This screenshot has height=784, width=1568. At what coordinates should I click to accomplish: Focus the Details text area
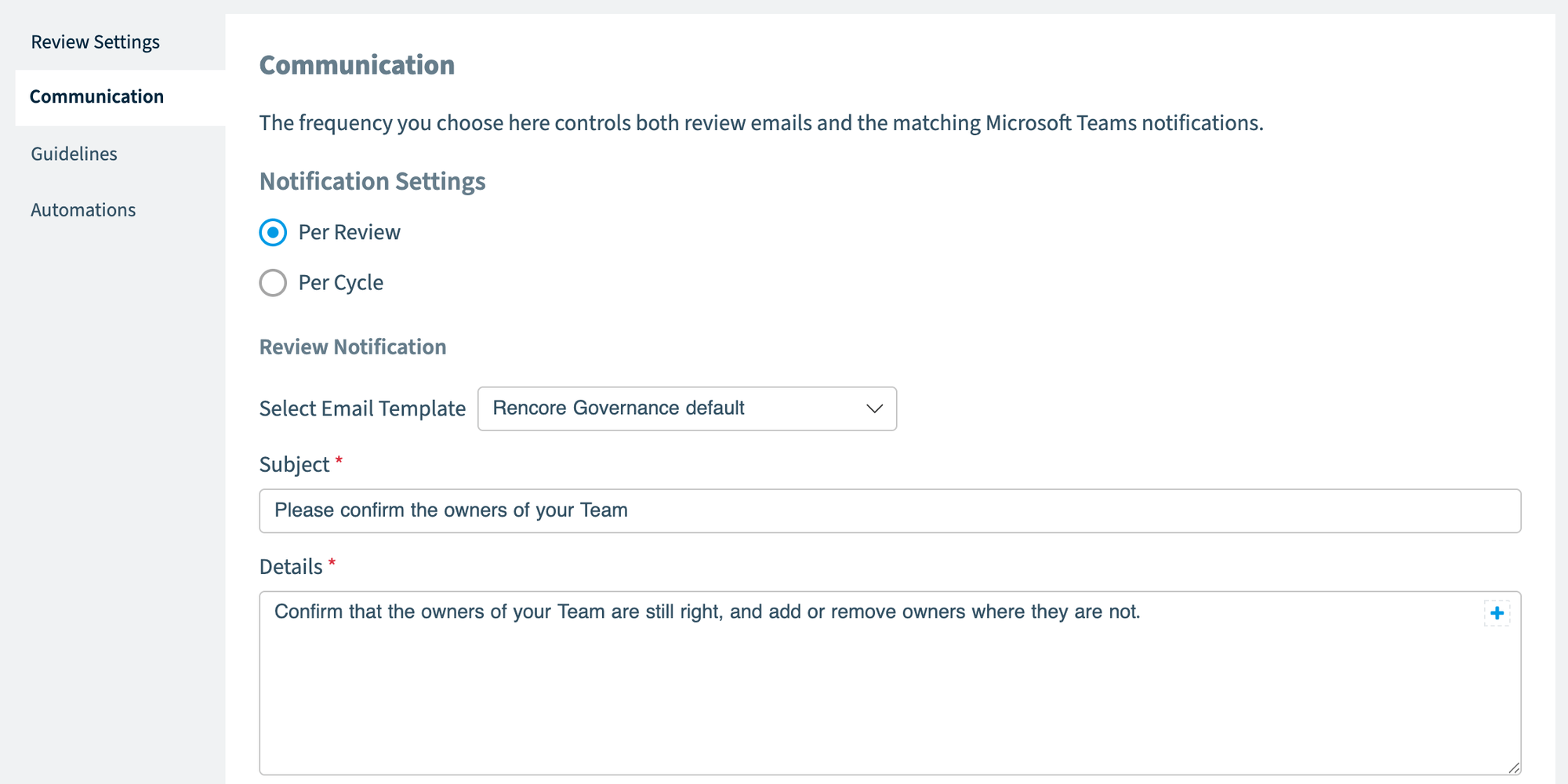click(890, 684)
